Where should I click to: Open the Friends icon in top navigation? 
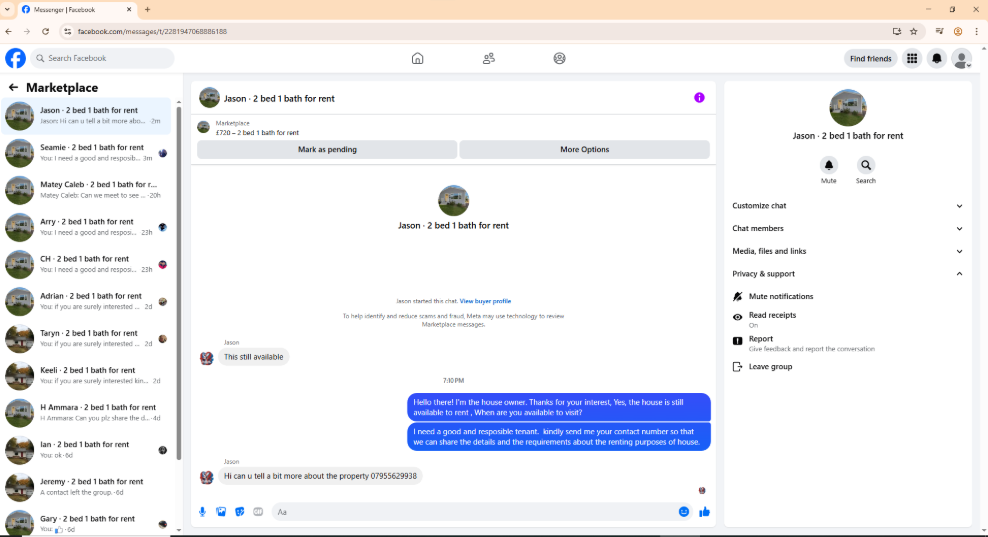point(488,58)
